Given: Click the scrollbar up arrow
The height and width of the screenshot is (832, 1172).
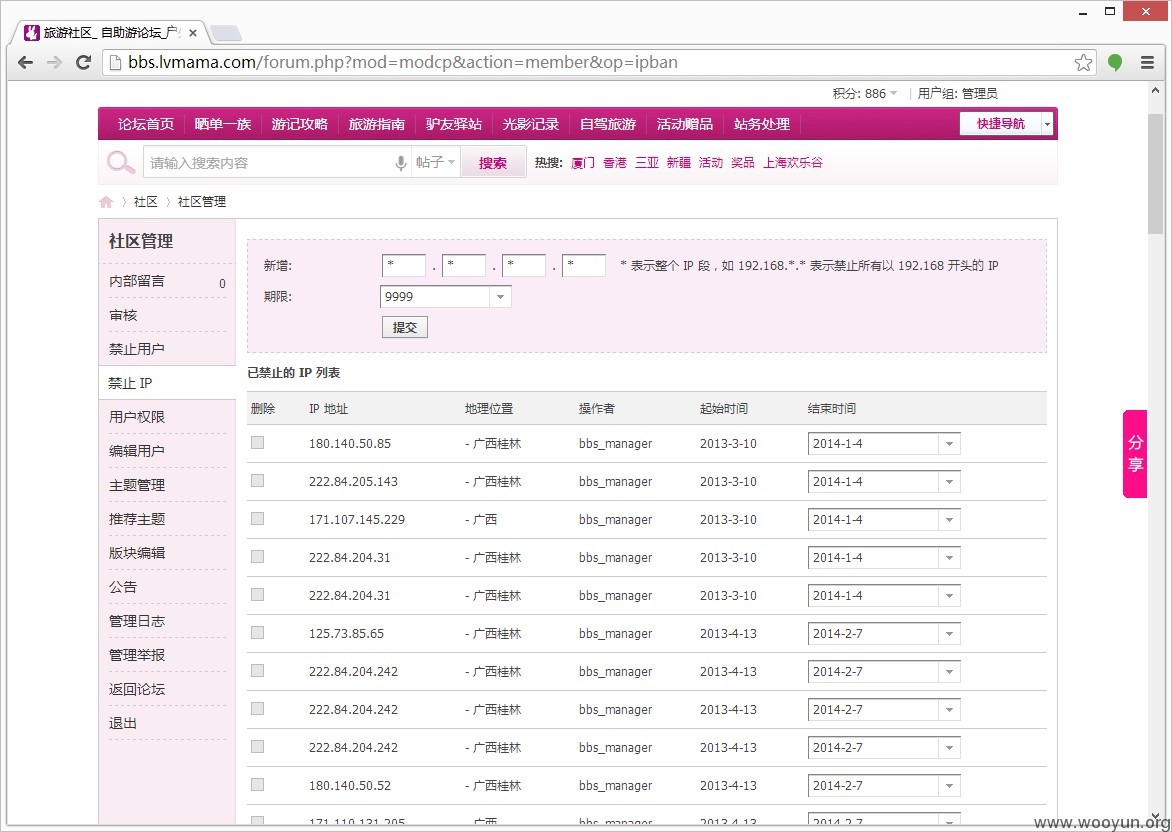Looking at the screenshot, I should (1156, 90).
